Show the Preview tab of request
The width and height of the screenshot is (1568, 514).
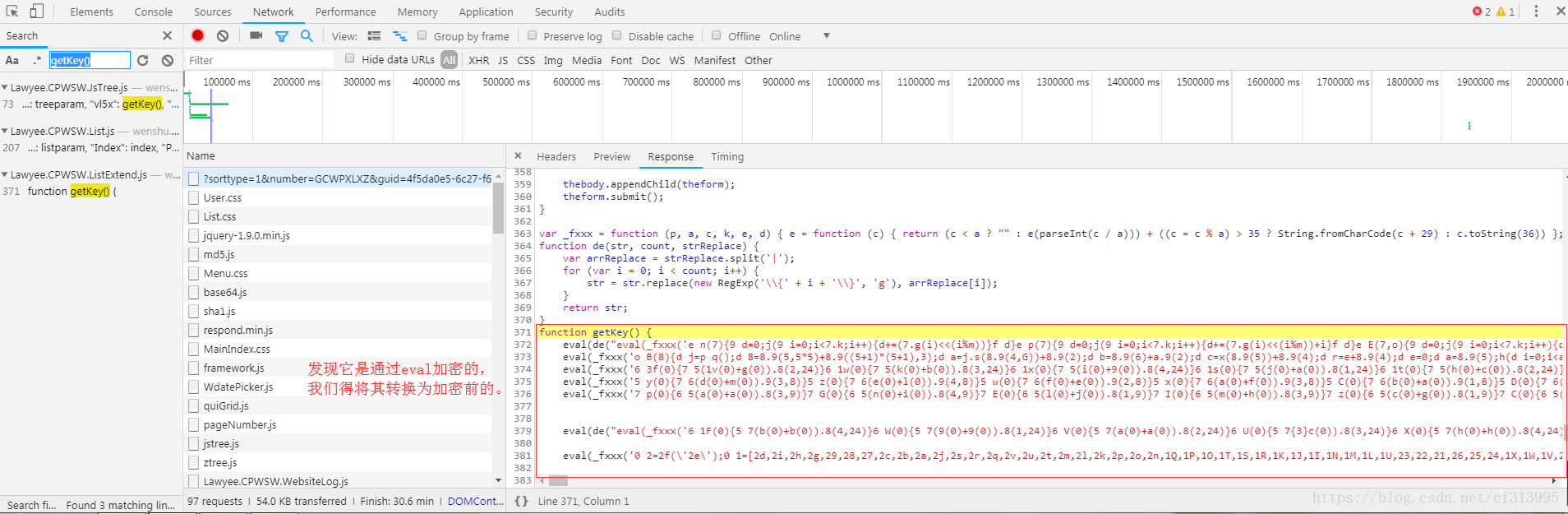pyautogui.click(x=612, y=156)
